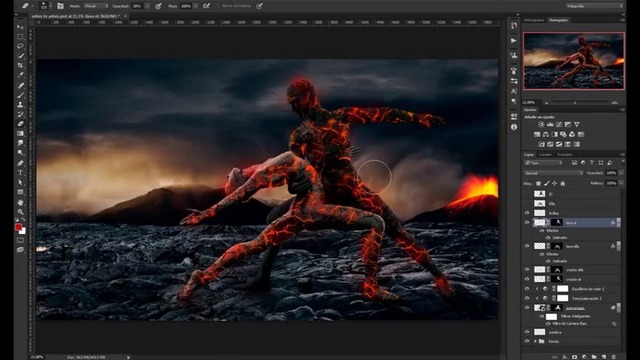This screenshot has height=360, width=640.
Task: Click the Navigator zoom slider handle
Action: click(575, 102)
